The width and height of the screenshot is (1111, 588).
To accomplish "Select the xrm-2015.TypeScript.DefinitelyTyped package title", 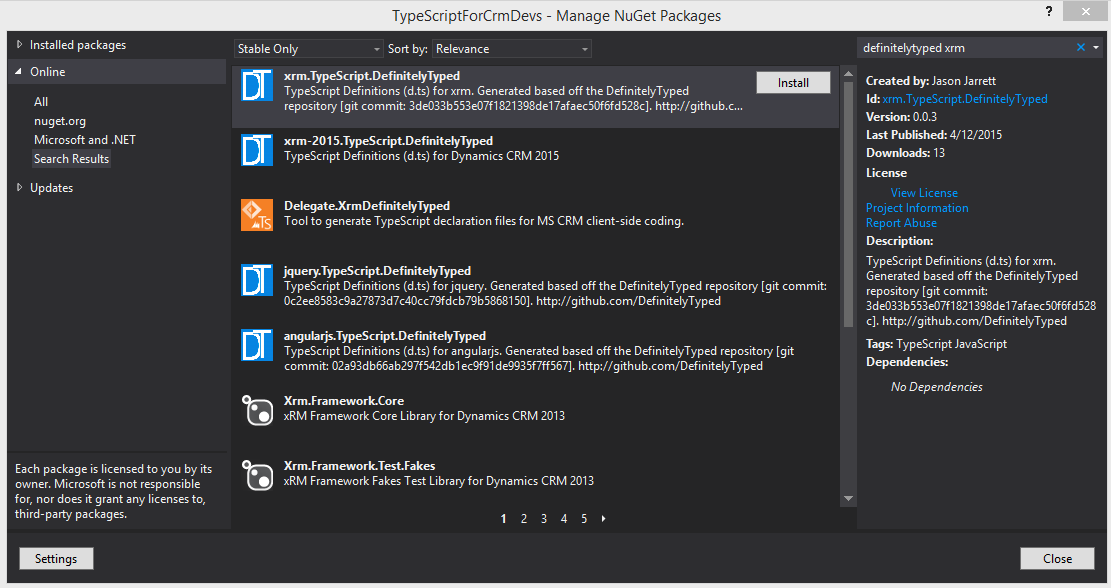I will (388, 141).
